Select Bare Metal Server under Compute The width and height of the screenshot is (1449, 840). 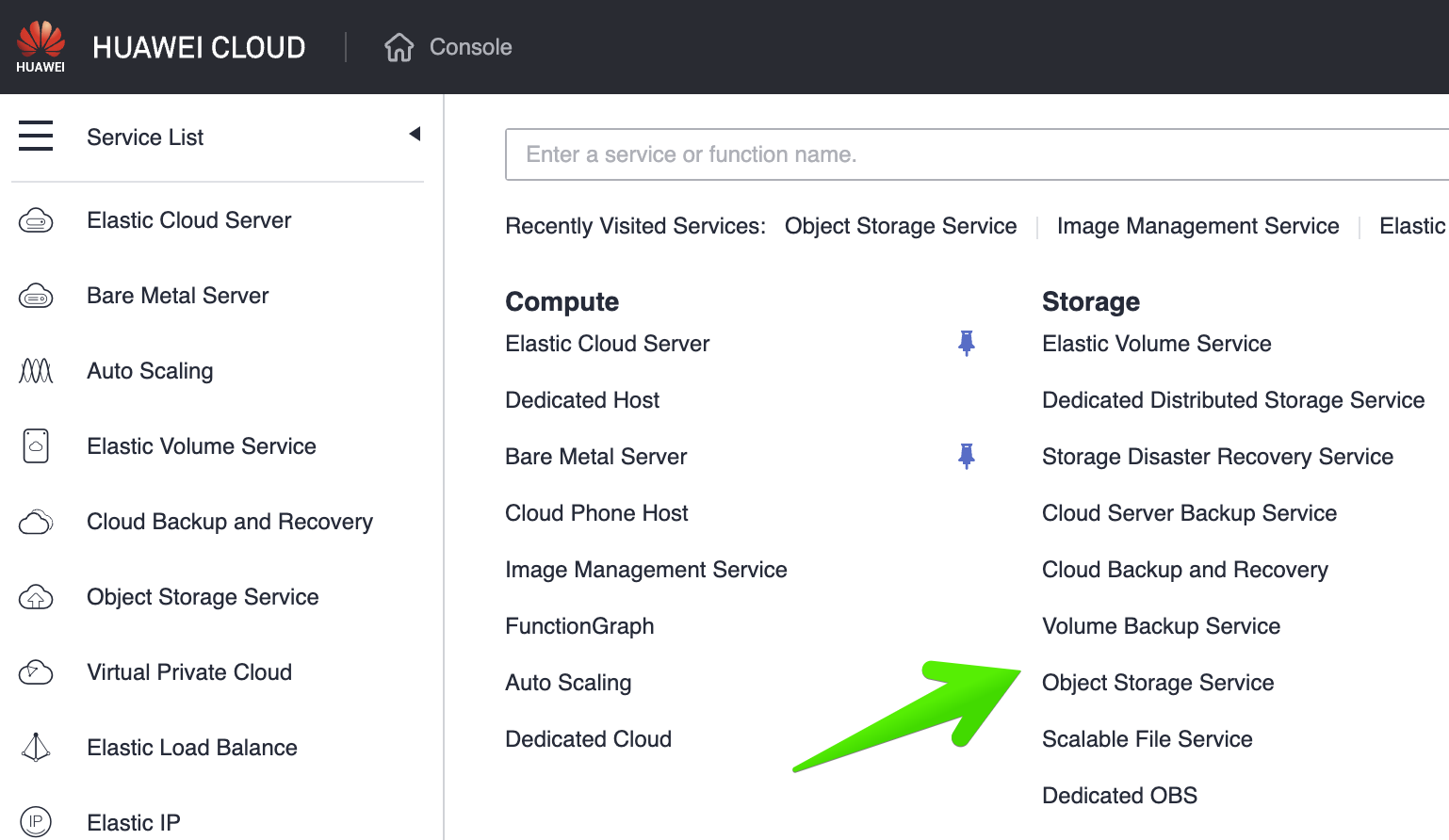click(x=596, y=457)
